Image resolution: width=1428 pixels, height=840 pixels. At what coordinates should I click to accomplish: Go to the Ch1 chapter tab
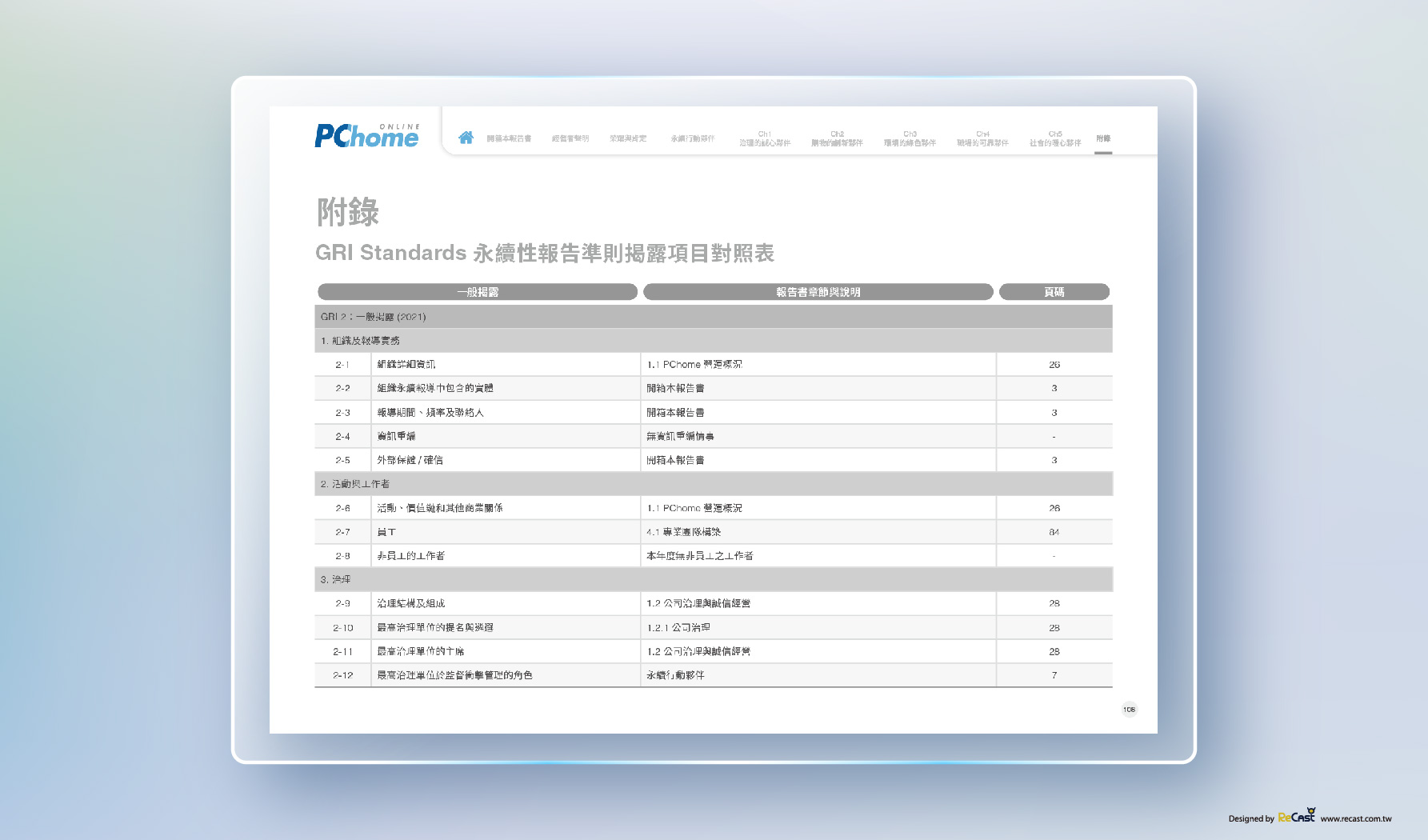pos(765,138)
